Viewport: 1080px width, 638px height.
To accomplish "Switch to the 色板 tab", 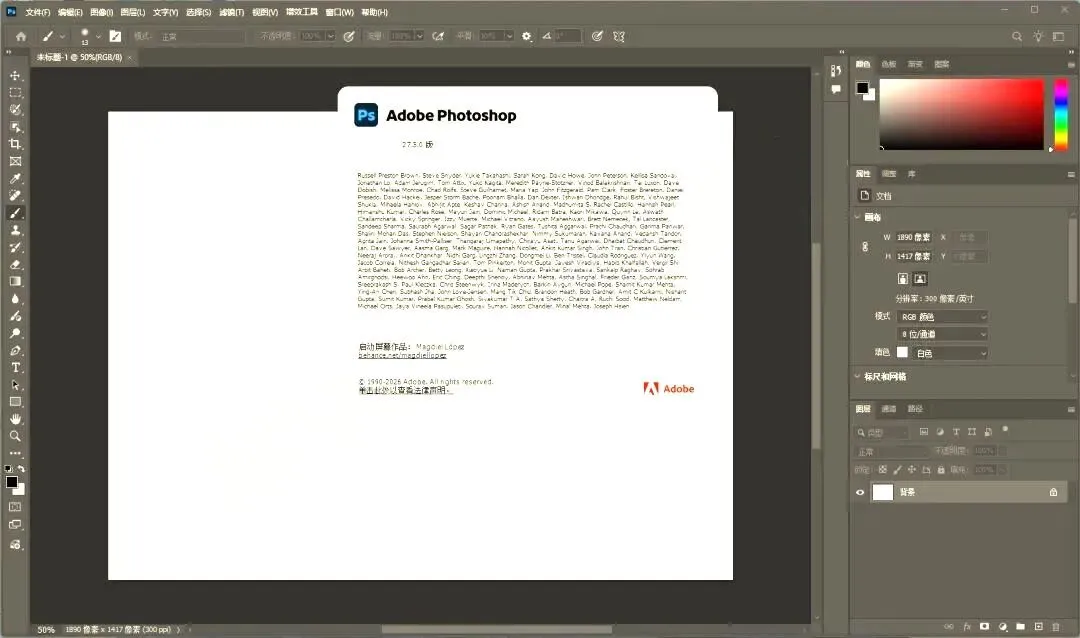I will (889, 64).
